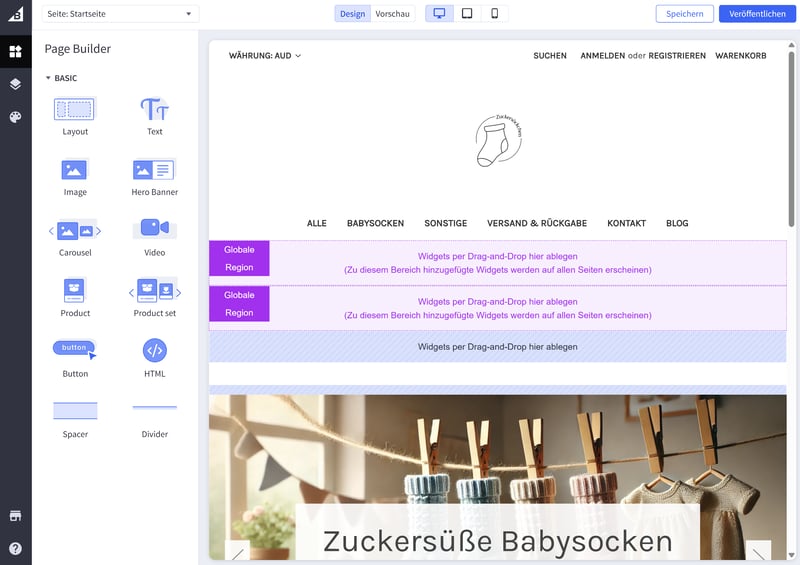This screenshot has width=800, height=565.
Task: Open the Seite: Startseite page dropdown
Action: pyautogui.click(x=120, y=14)
